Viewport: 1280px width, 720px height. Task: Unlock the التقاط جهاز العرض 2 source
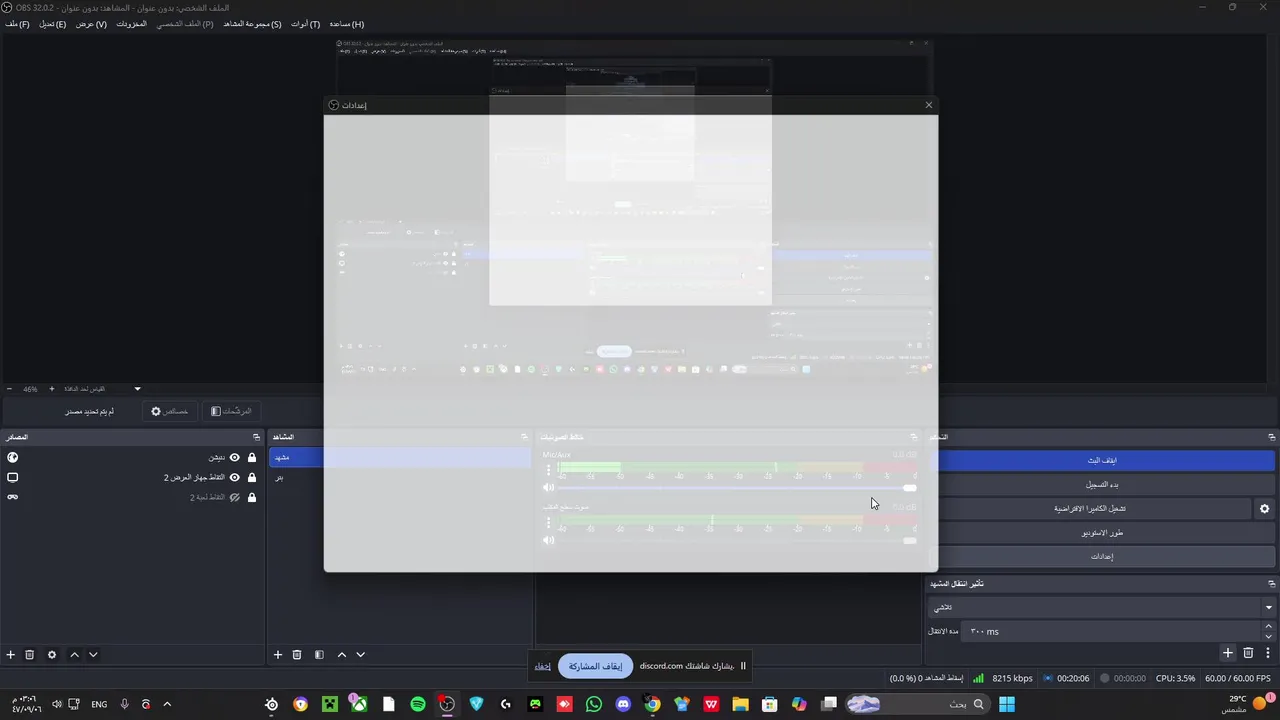252,478
